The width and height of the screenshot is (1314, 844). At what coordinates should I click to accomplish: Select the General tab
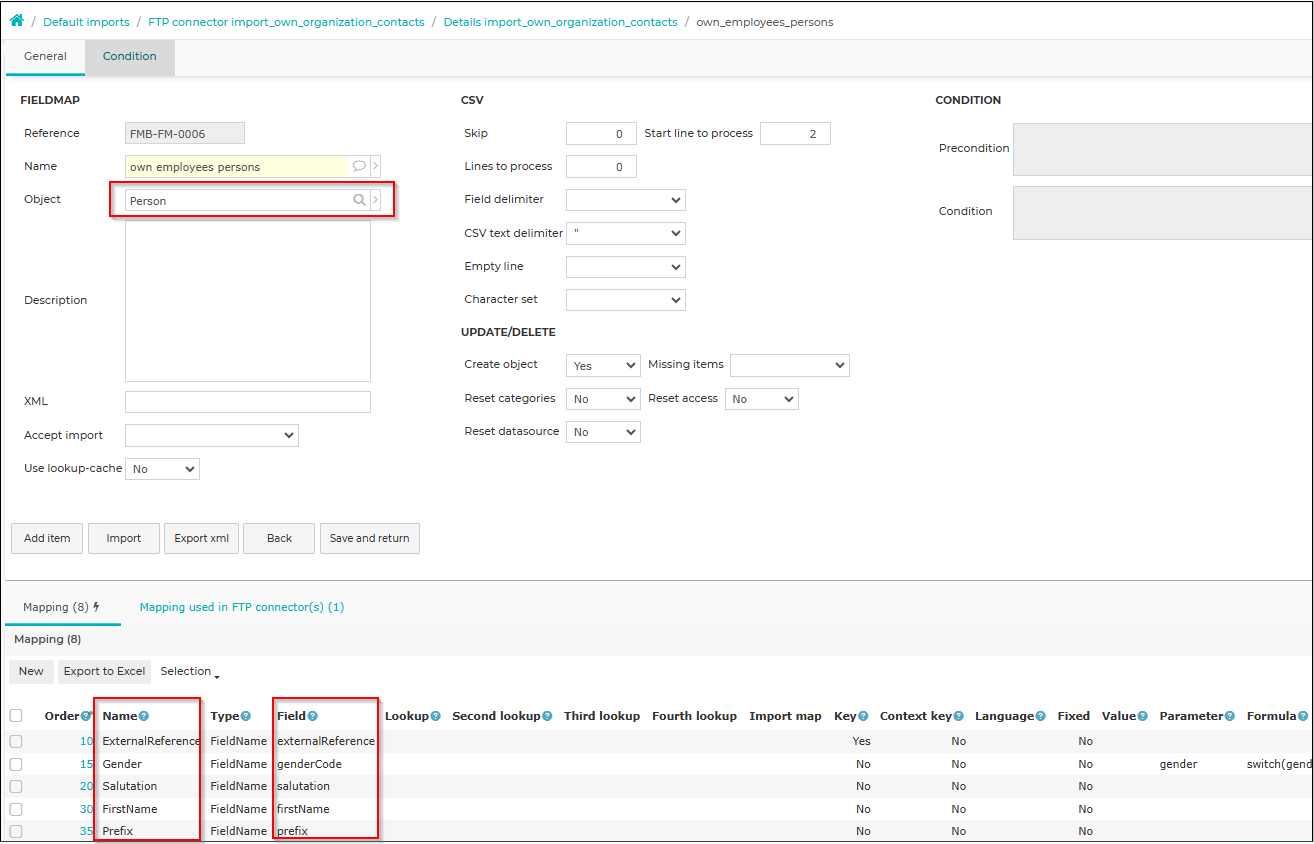point(45,57)
